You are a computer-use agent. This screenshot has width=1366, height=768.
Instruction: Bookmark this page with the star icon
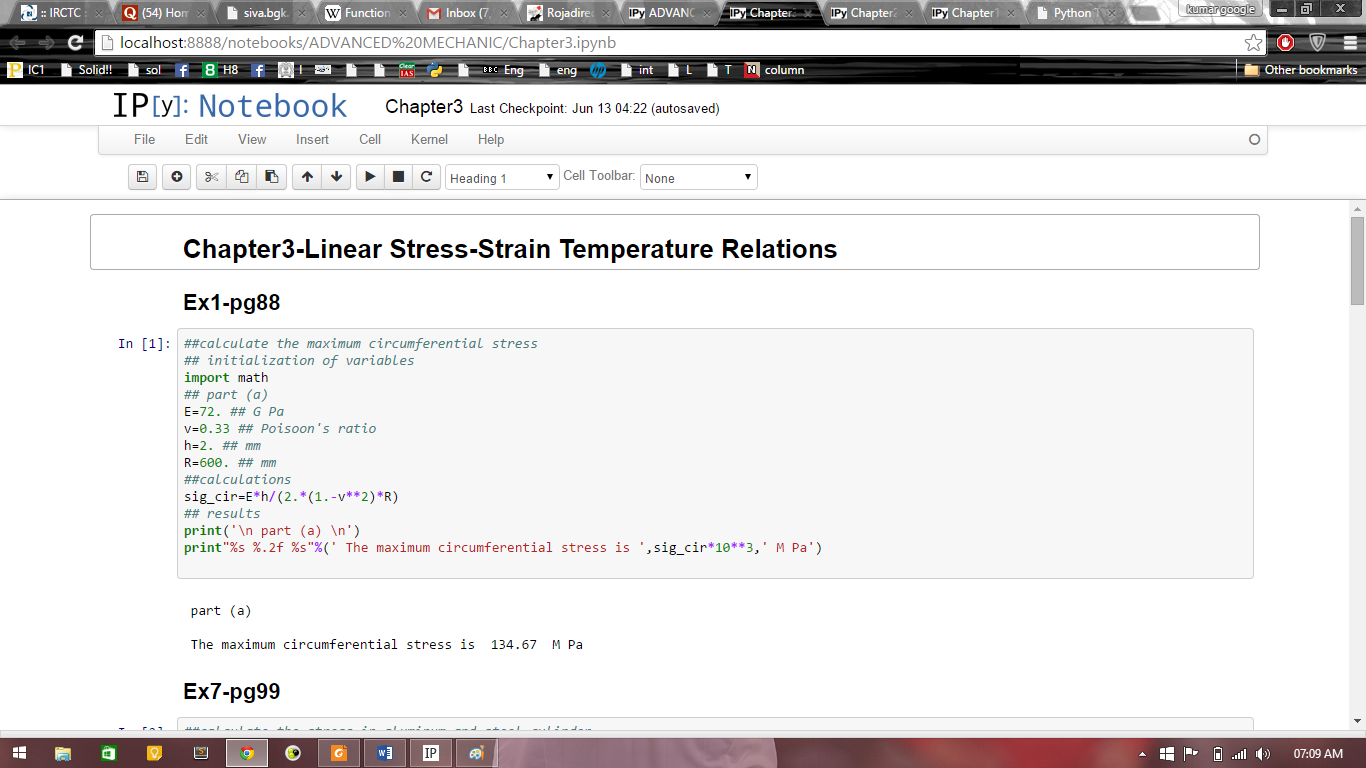pos(1253,42)
